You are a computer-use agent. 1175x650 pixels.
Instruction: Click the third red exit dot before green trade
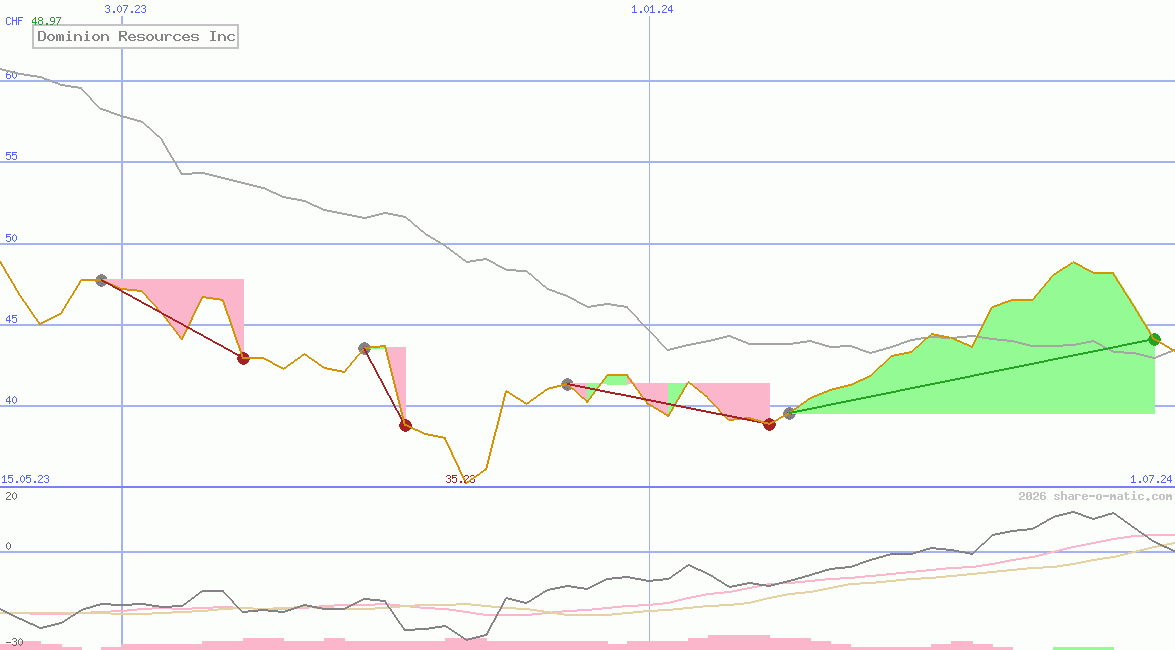point(769,424)
